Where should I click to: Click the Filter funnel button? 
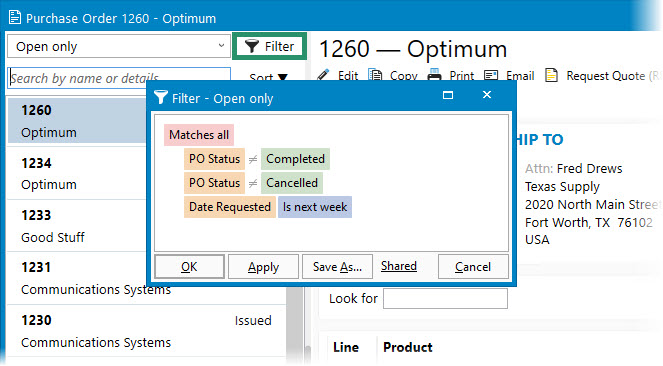click(269, 46)
